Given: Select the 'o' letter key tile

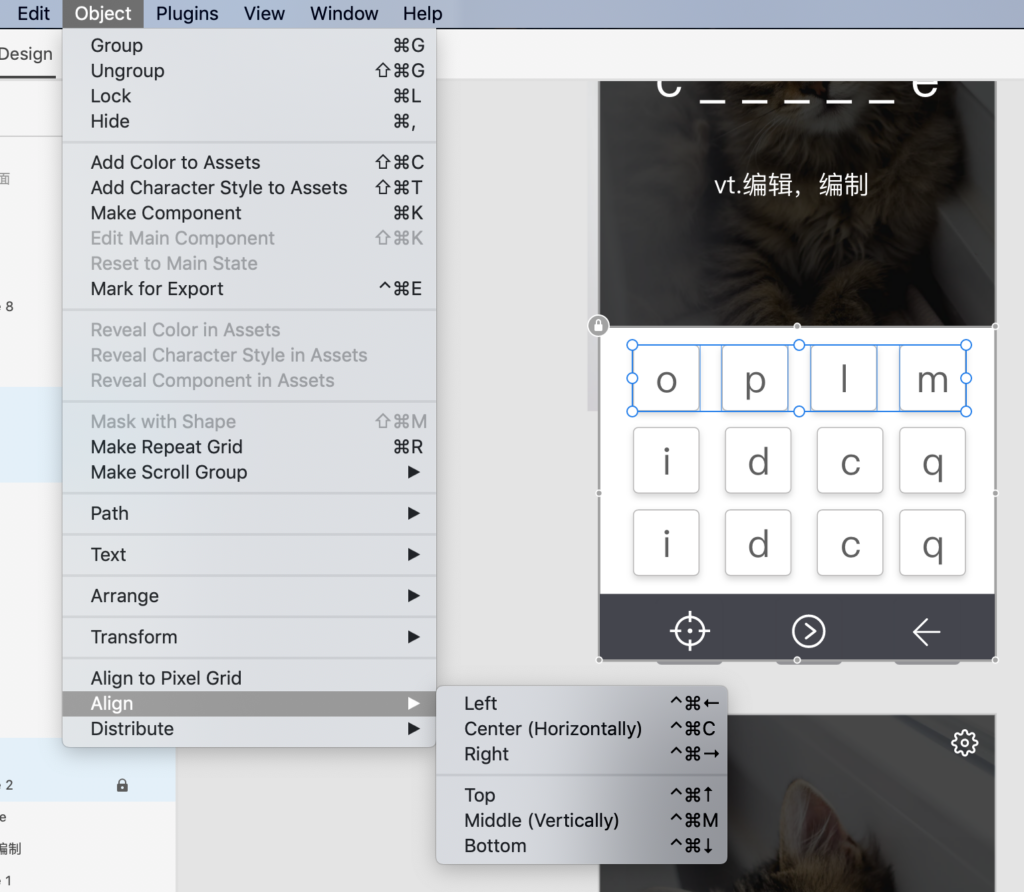Looking at the screenshot, I should pyautogui.click(x=666, y=380).
